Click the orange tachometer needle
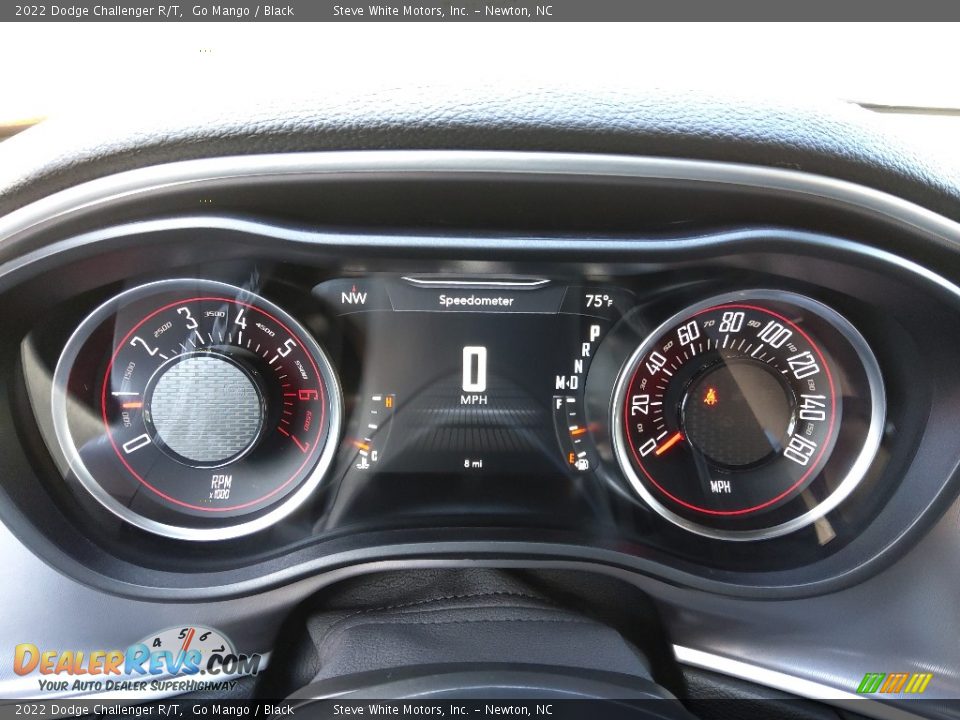Screen dimensions: 960x720 131,405
